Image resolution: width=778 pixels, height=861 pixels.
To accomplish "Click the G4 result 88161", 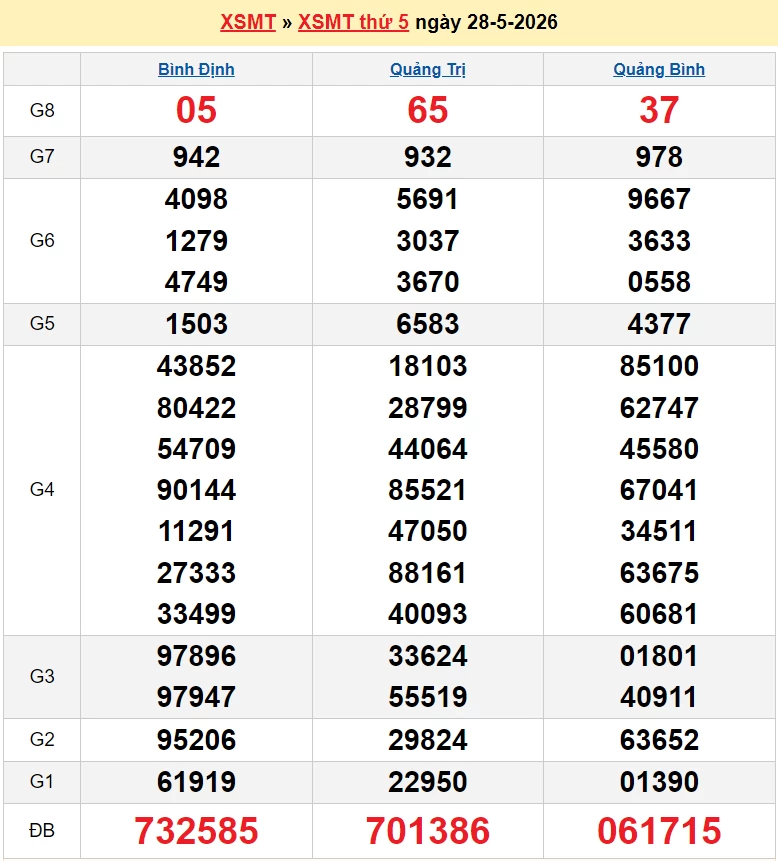I will point(428,573).
